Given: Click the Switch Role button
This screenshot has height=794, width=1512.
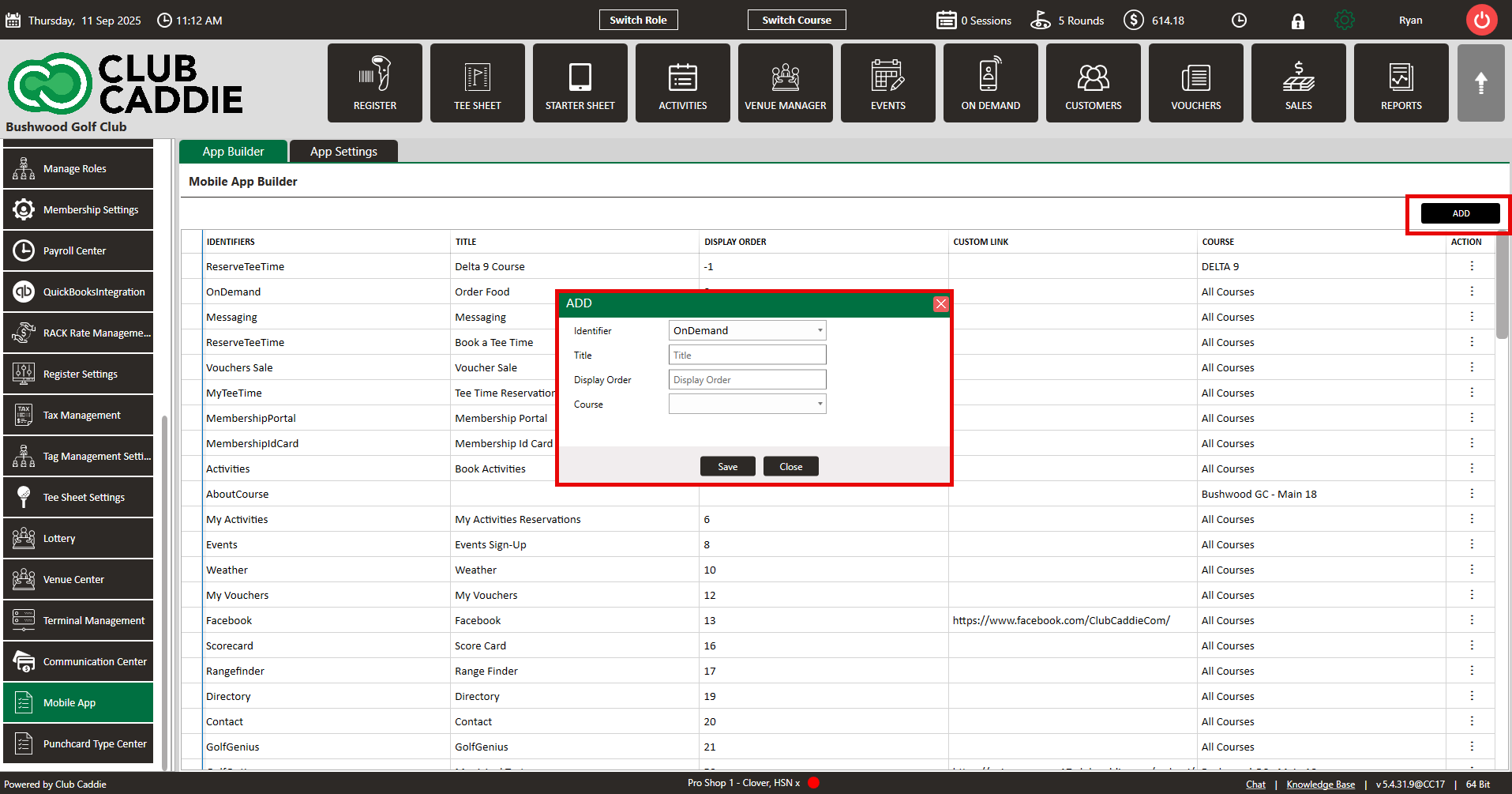Looking at the screenshot, I should point(638,20).
